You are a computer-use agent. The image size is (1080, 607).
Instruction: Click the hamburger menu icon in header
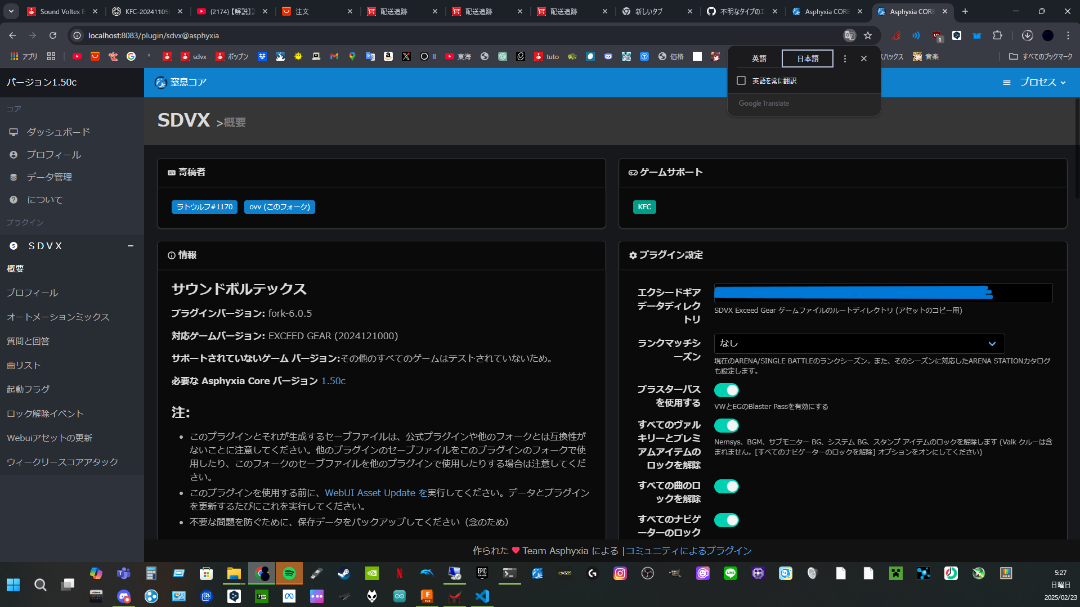(x=1006, y=83)
